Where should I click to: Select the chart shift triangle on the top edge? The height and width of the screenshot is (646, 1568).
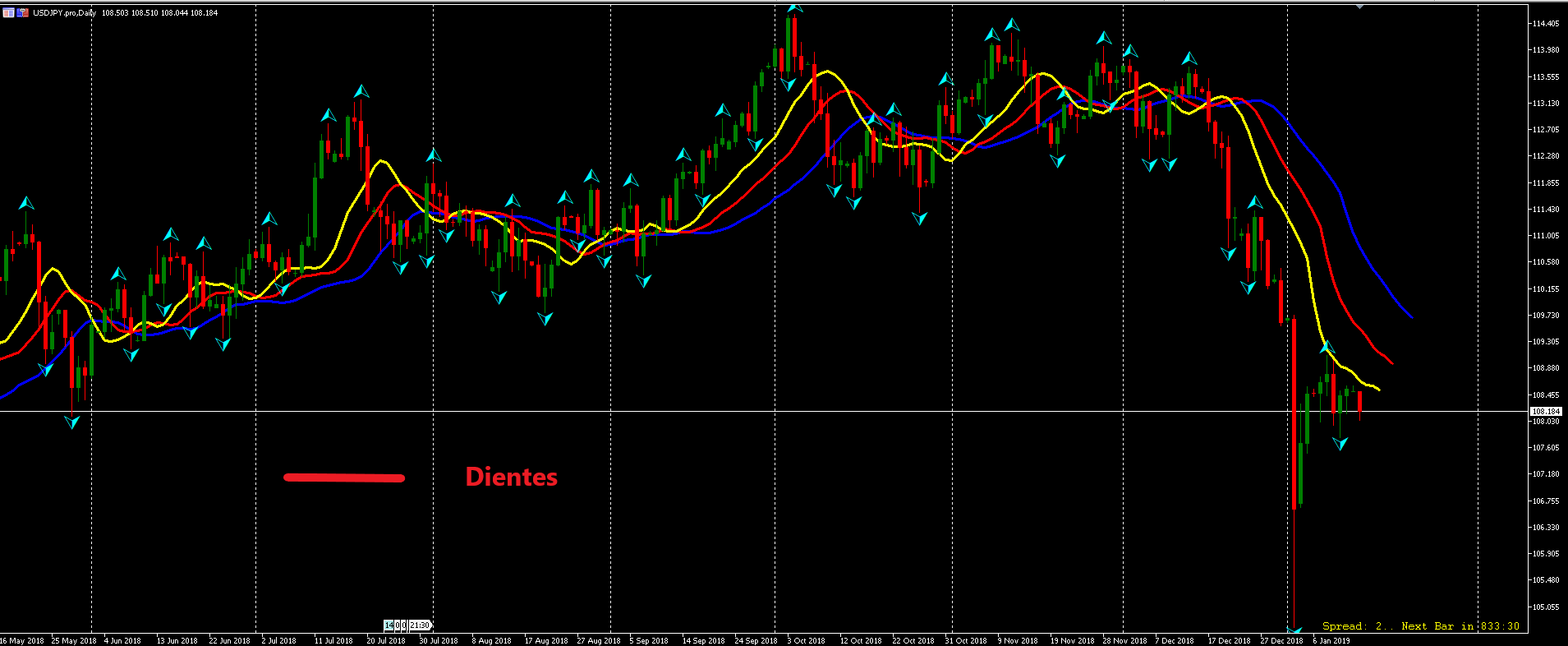pos(1360,7)
